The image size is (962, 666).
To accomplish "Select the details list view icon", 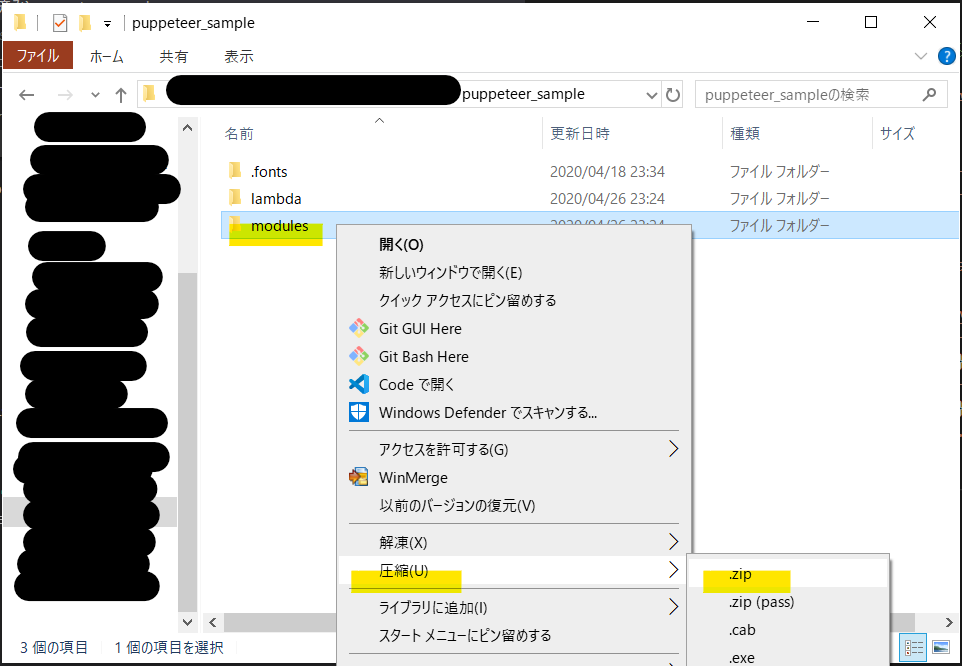I will (x=913, y=648).
